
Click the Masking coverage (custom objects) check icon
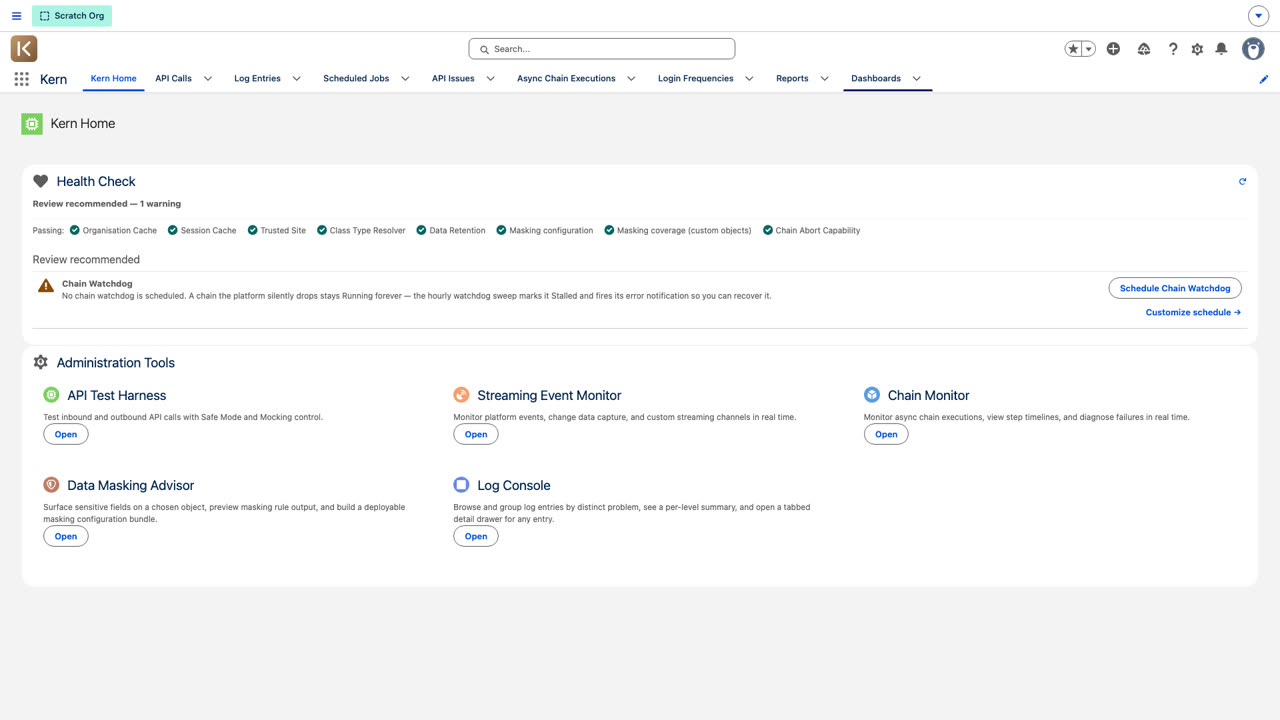tap(609, 230)
